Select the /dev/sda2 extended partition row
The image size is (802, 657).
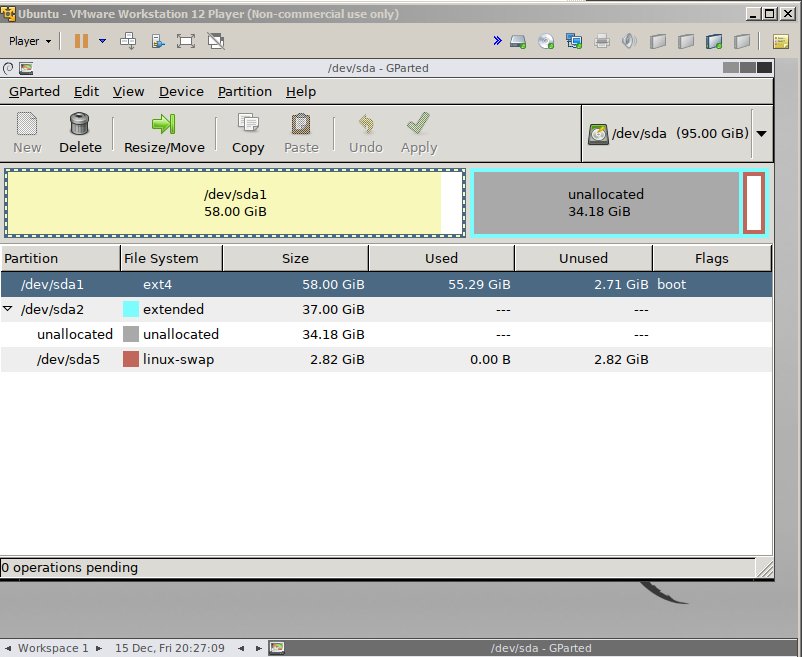386,309
